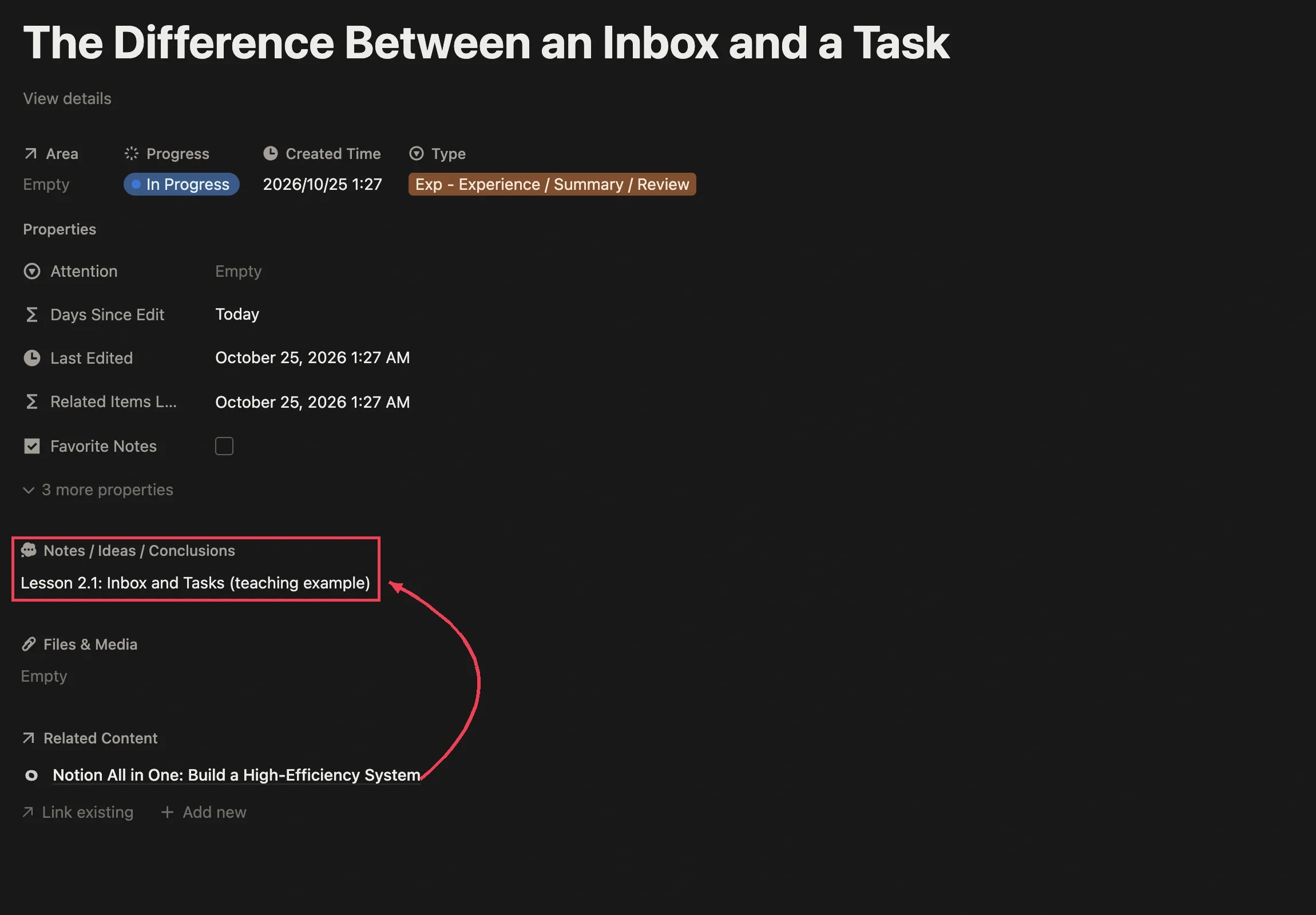Image resolution: width=1316 pixels, height=915 pixels.
Task: Click the page title The Difference Between an Inbox and a Task
Action: [x=486, y=42]
